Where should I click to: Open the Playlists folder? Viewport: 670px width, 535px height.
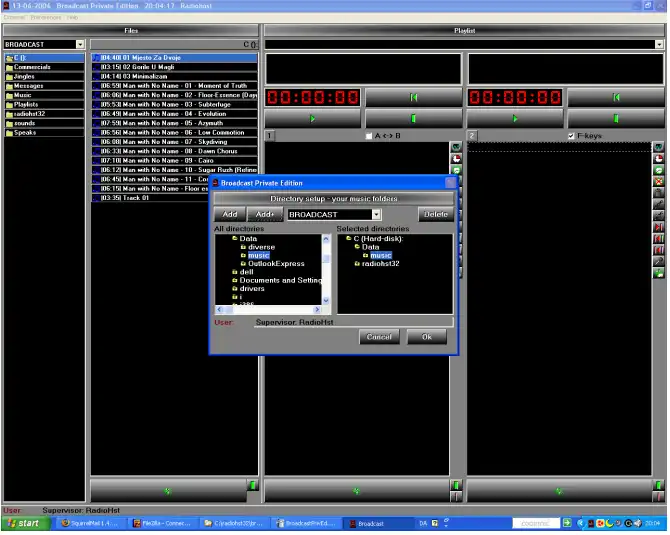(30, 104)
